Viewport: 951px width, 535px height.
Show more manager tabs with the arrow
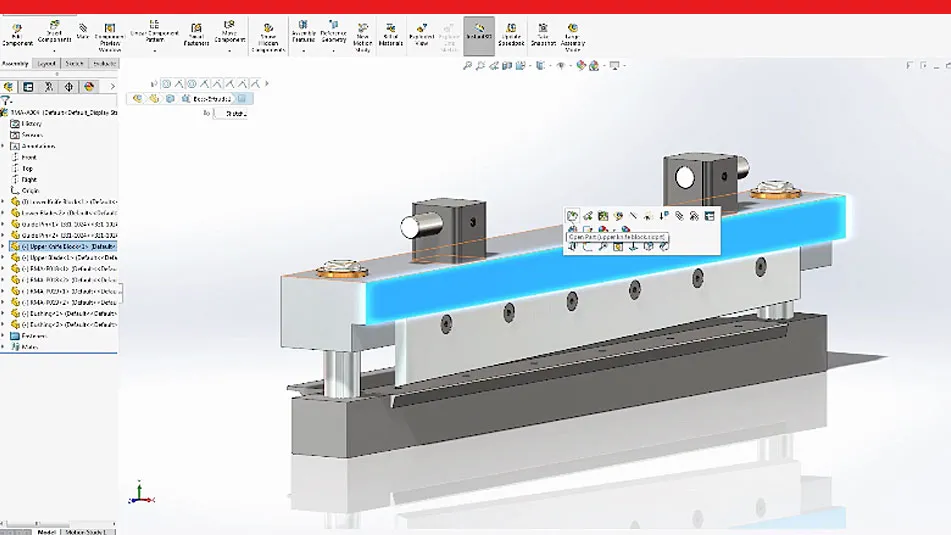(112, 87)
